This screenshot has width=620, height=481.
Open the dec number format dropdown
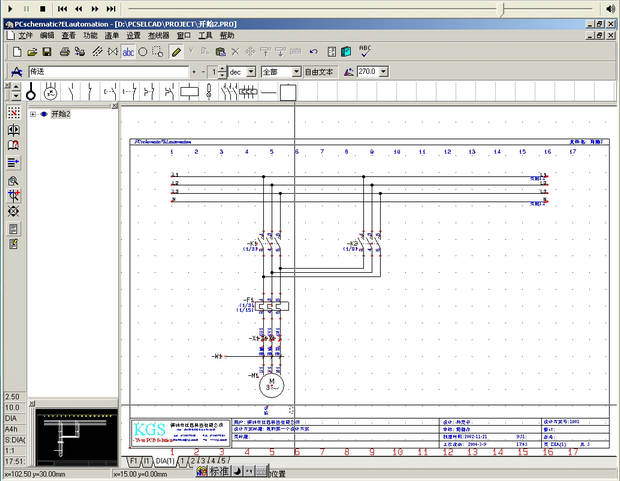coord(252,72)
